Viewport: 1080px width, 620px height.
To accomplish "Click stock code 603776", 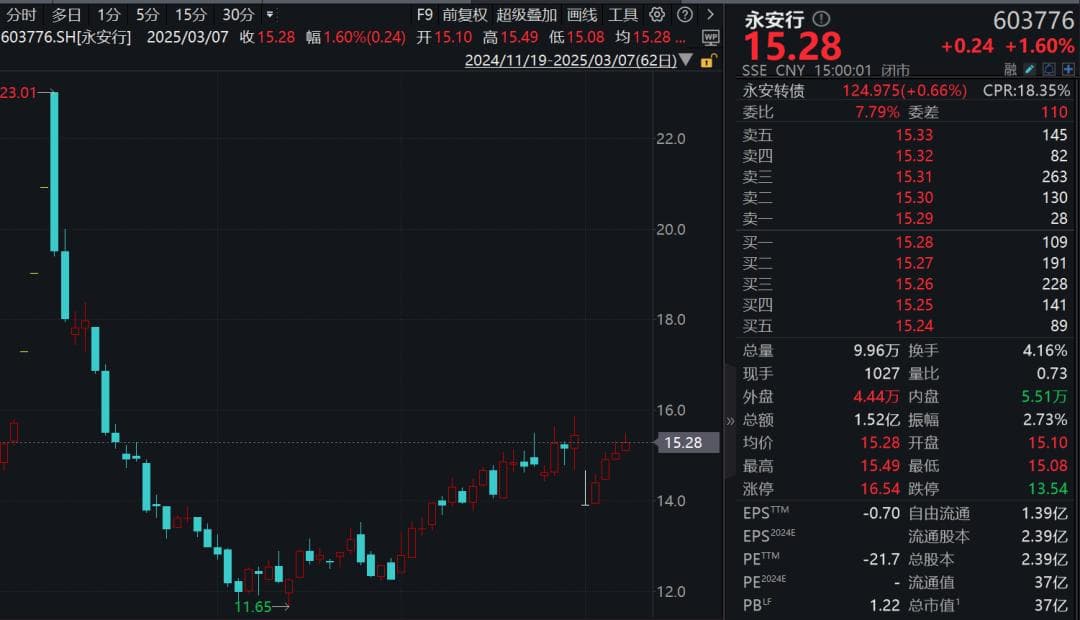I will coord(1033,21).
